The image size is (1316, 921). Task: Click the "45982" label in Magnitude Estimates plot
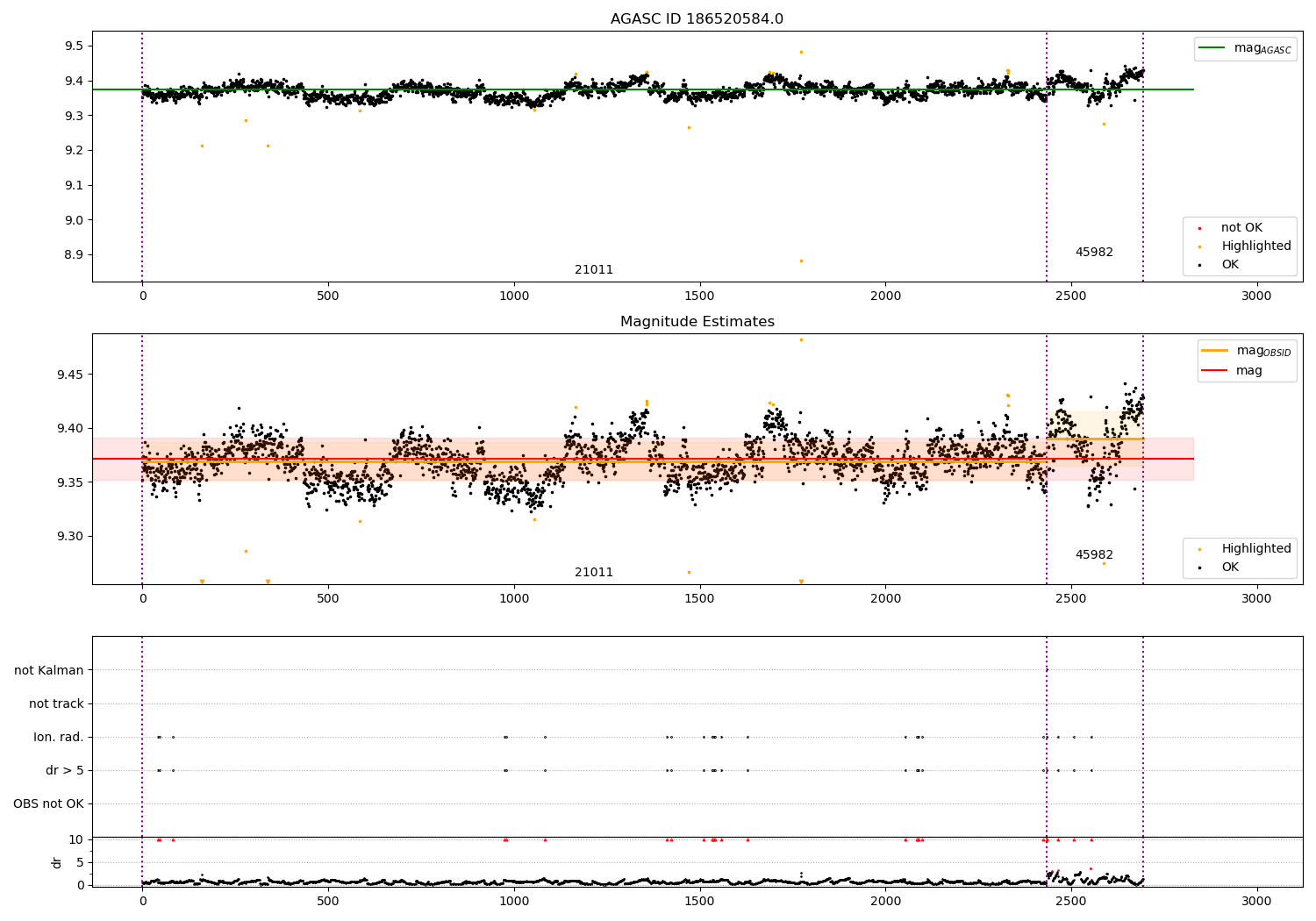pos(1094,555)
